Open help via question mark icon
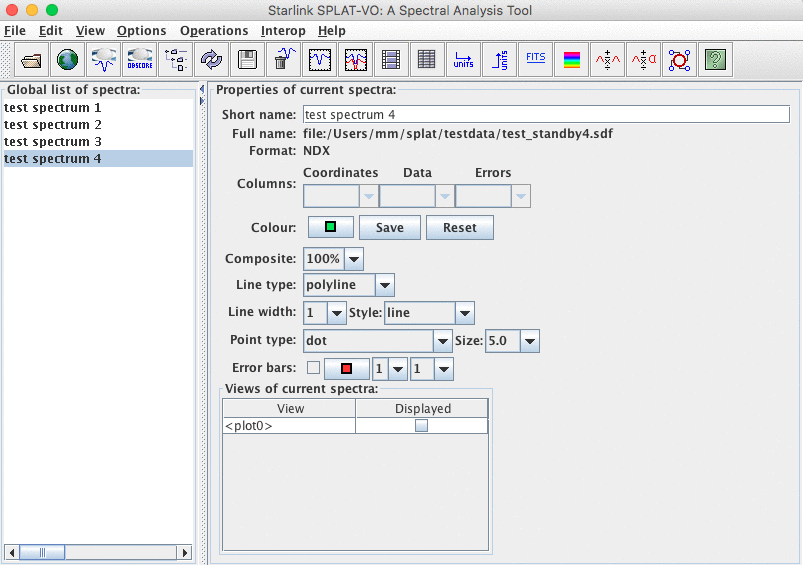The height and width of the screenshot is (565, 803). coord(715,60)
